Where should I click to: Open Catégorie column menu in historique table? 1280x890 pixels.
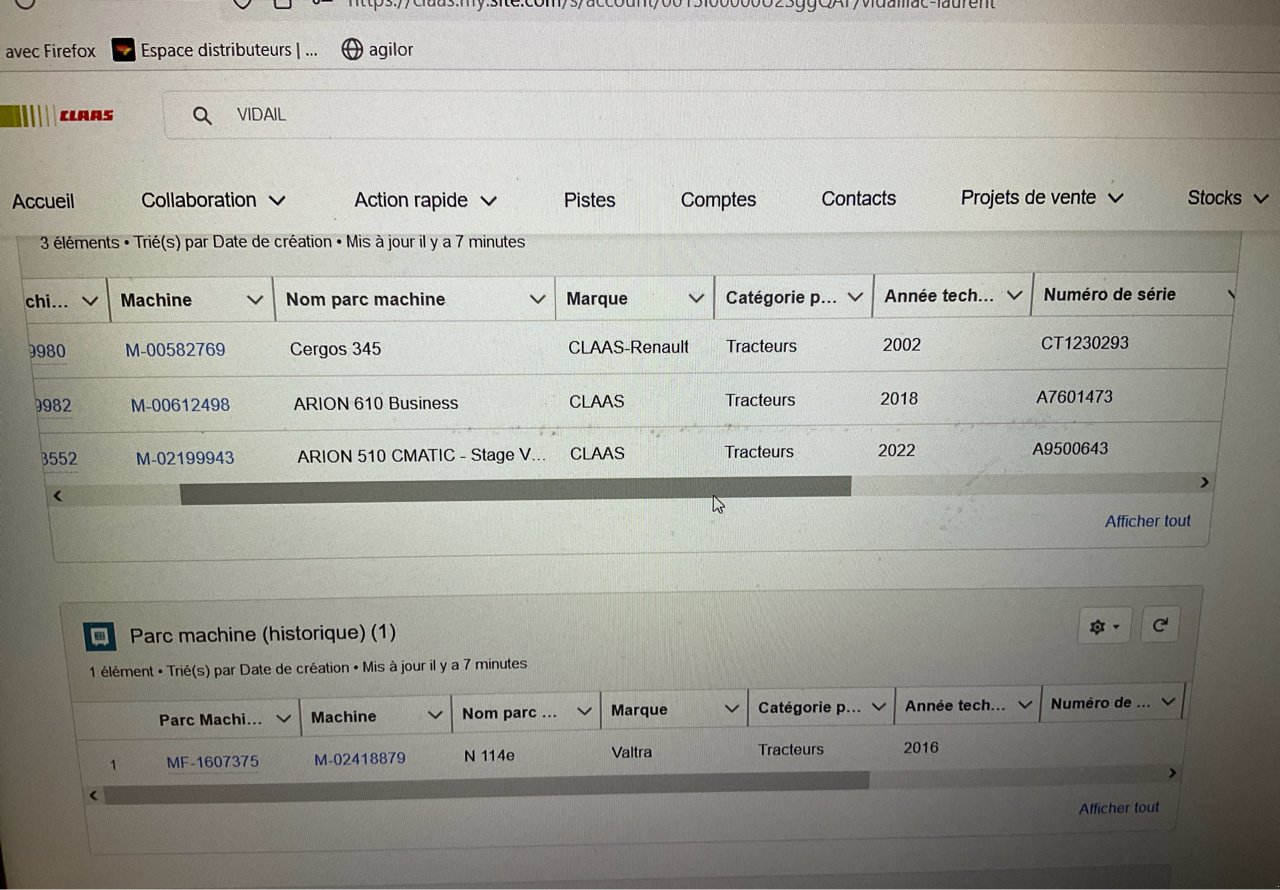click(879, 707)
